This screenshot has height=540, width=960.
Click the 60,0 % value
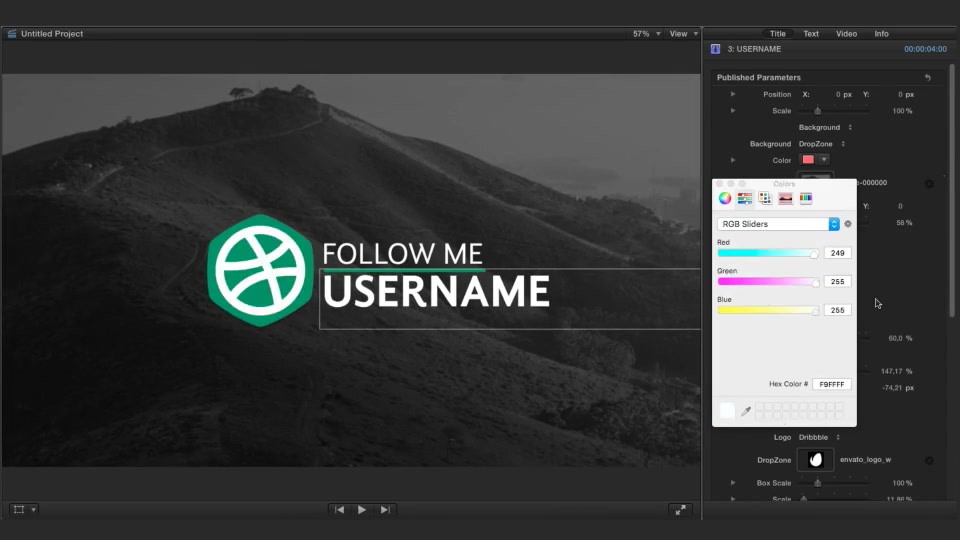coord(900,338)
